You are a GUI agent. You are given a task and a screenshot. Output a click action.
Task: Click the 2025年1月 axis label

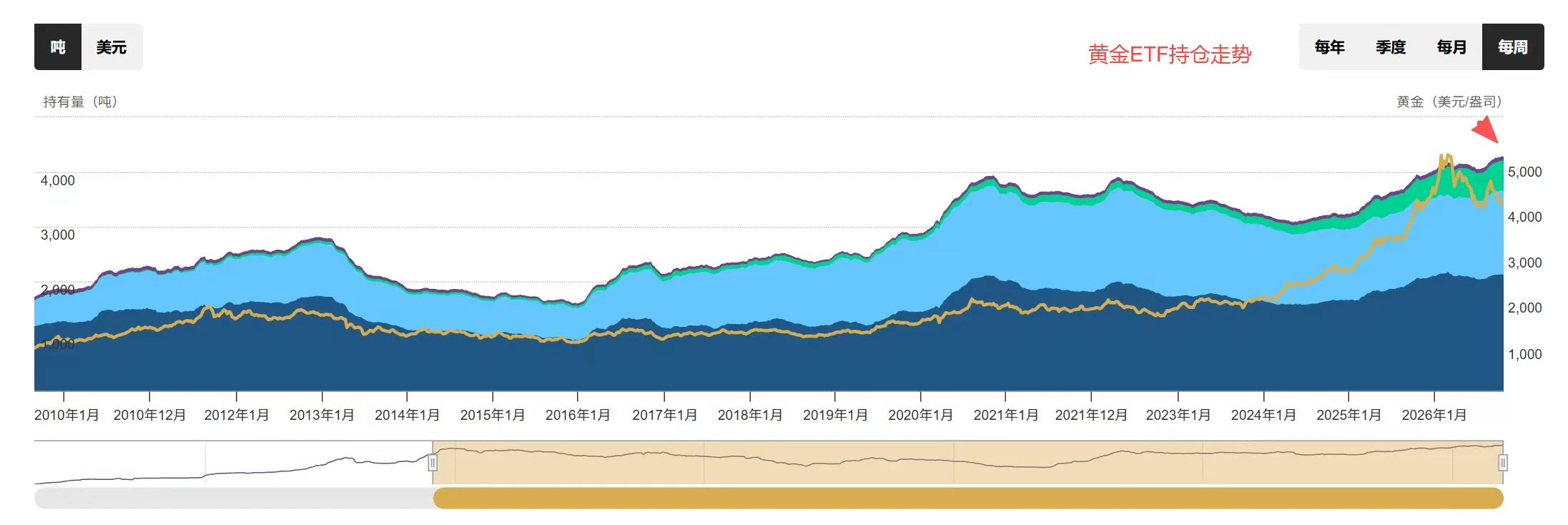pyautogui.click(x=1348, y=415)
